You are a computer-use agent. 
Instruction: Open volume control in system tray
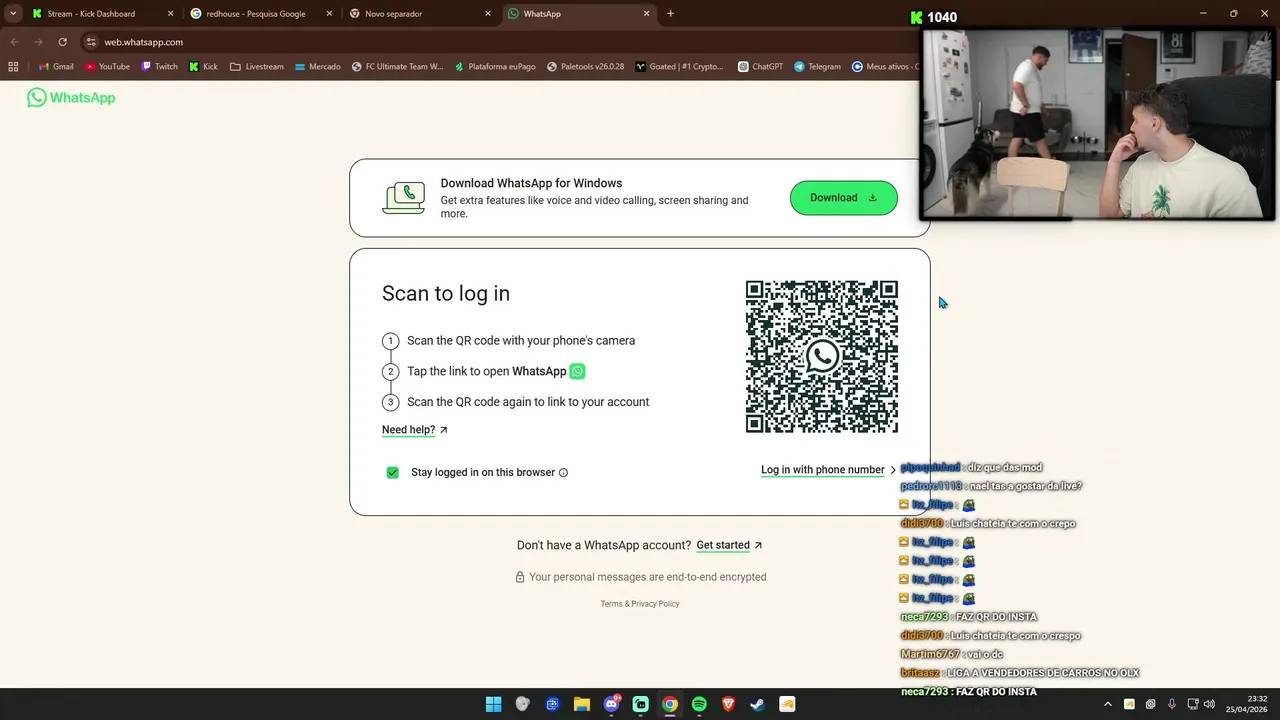(1209, 704)
